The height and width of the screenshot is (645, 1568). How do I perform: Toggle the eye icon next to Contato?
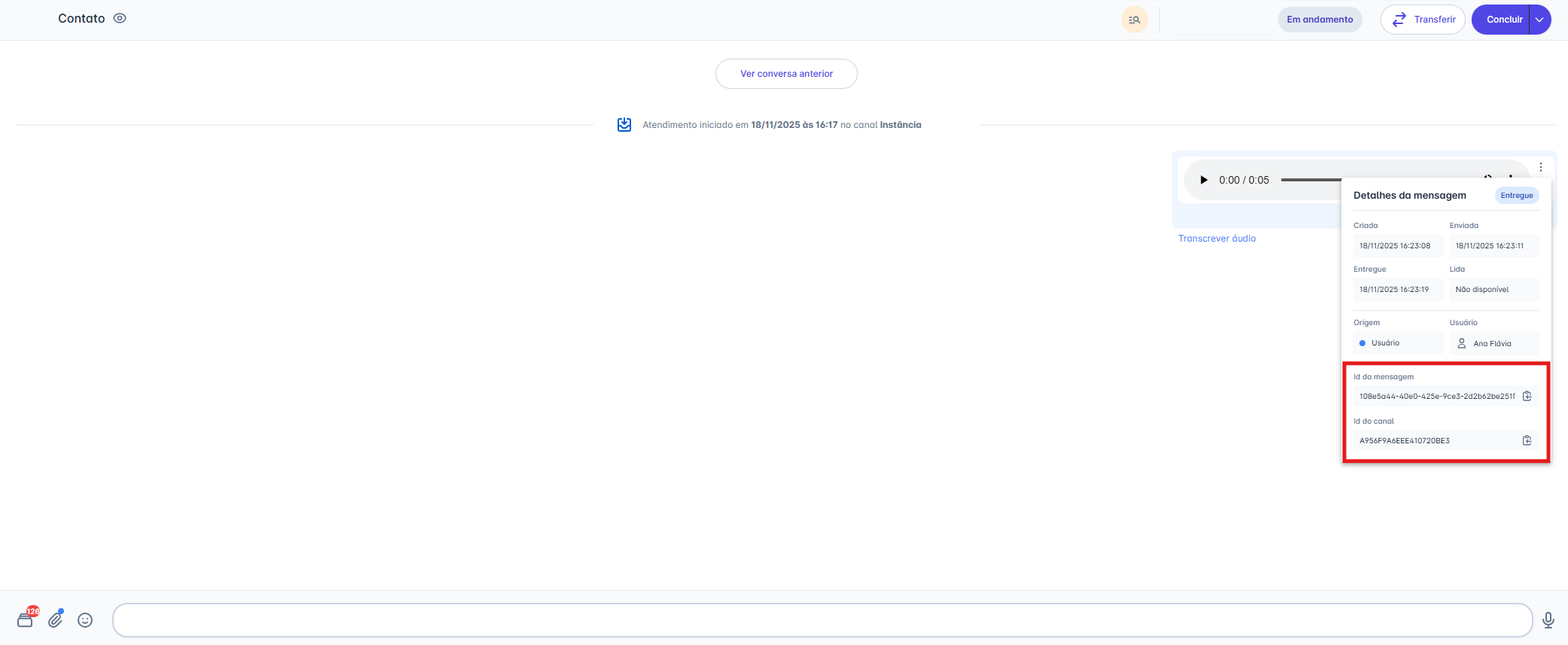tap(120, 19)
